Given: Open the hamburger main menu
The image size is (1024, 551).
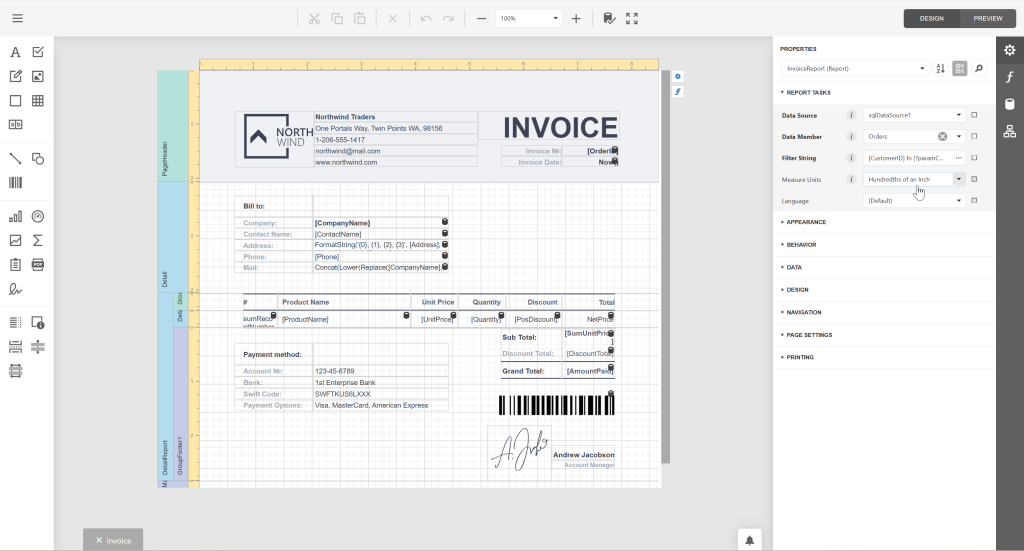Looking at the screenshot, I should pyautogui.click(x=18, y=18).
